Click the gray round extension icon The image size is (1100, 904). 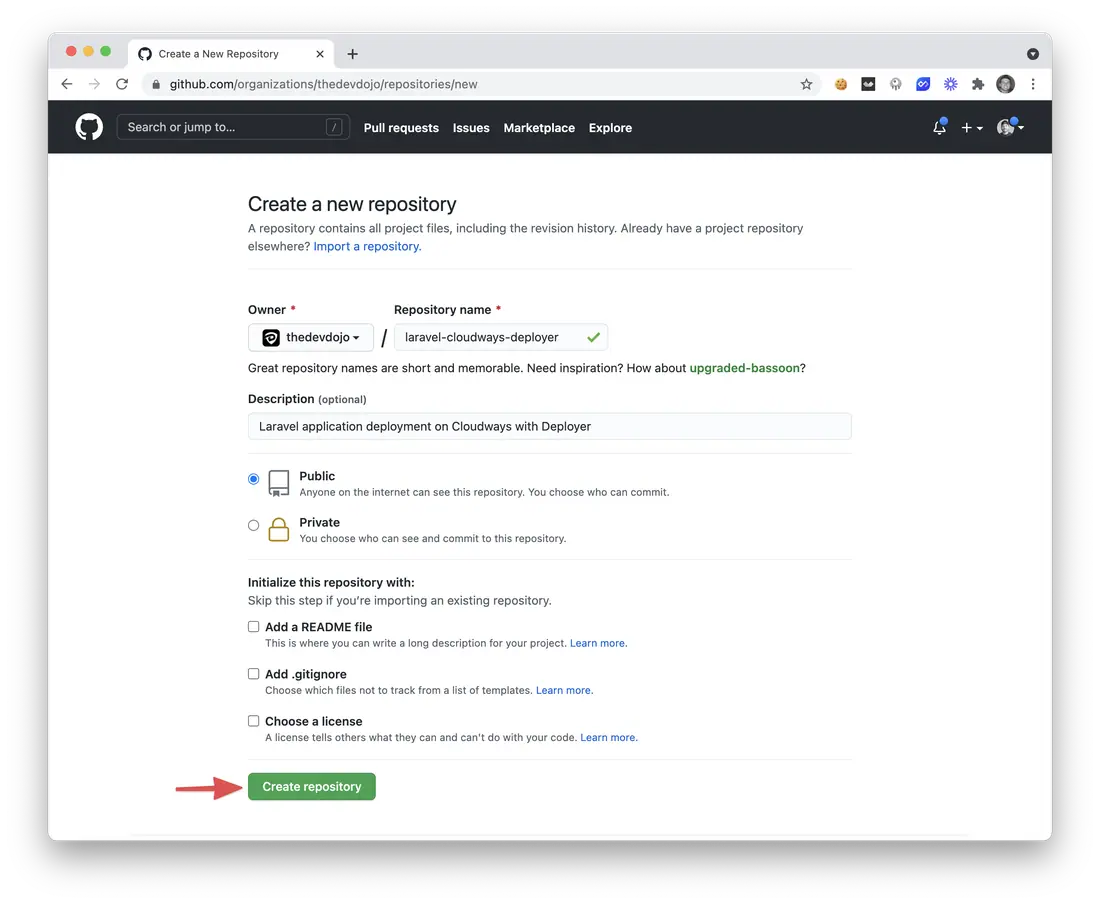pos(895,84)
